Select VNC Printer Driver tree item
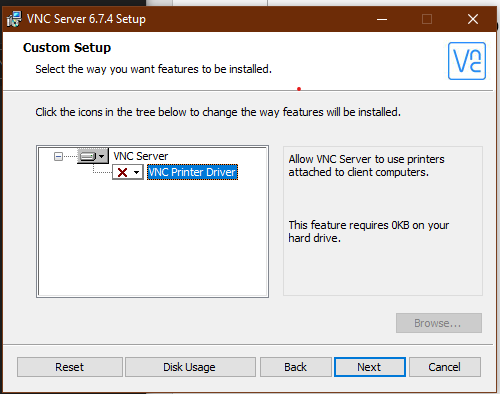The image size is (500, 394). tap(192, 172)
